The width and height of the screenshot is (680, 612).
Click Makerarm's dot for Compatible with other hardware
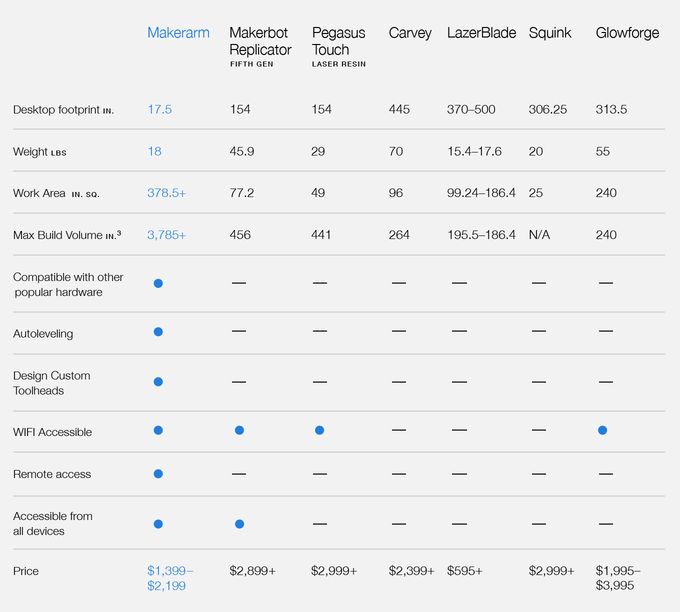tap(158, 284)
